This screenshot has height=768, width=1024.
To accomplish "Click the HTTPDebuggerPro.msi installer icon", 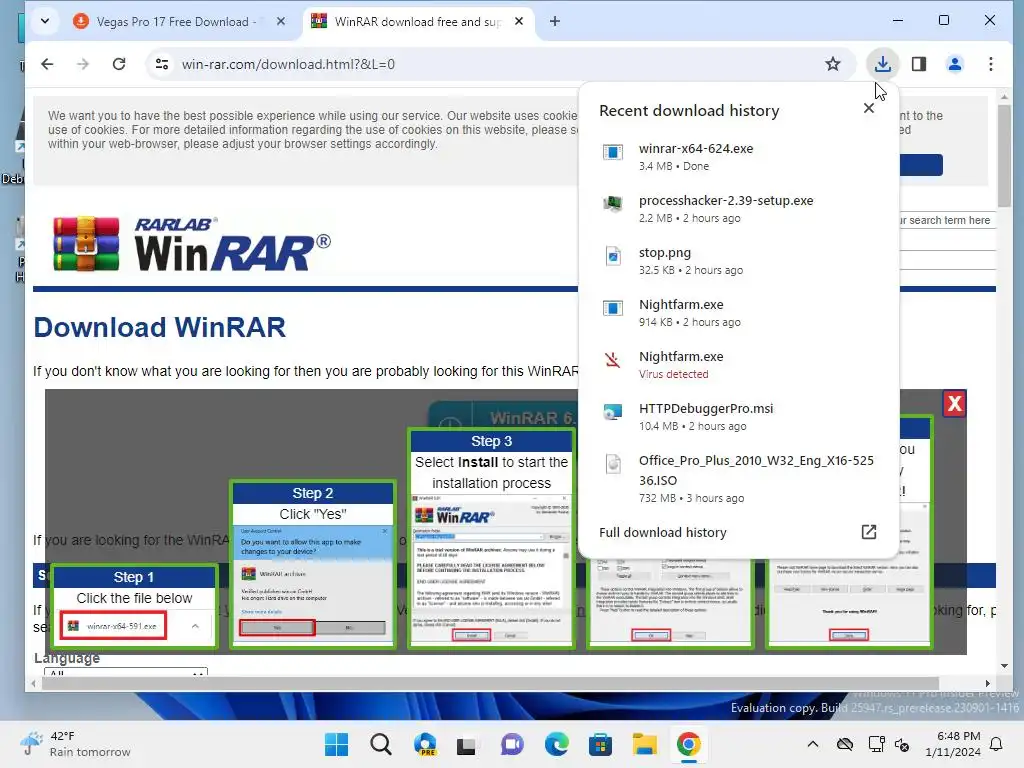I will coord(613,411).
